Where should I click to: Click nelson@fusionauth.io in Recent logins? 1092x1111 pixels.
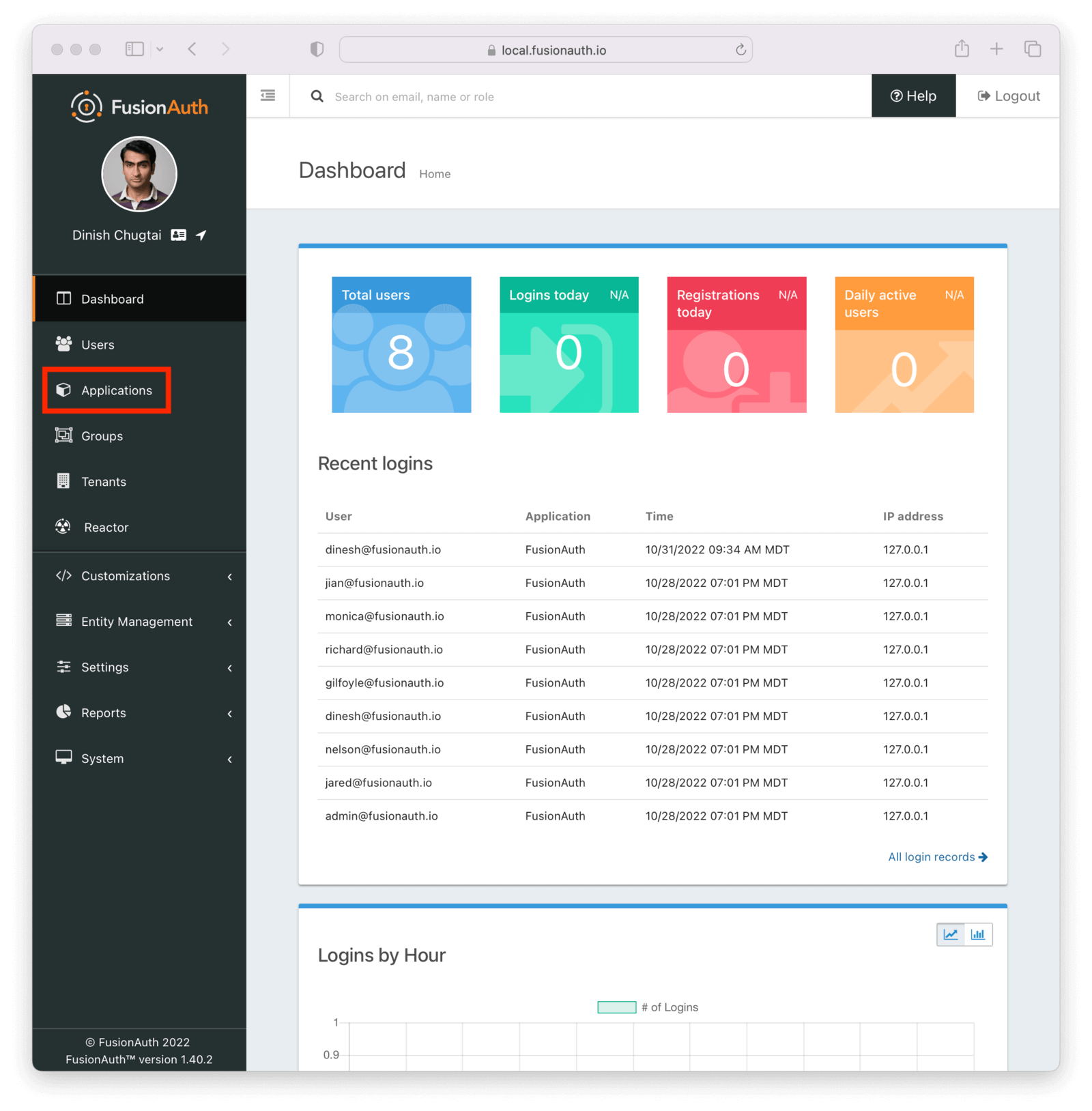click(x=383, y=749)
